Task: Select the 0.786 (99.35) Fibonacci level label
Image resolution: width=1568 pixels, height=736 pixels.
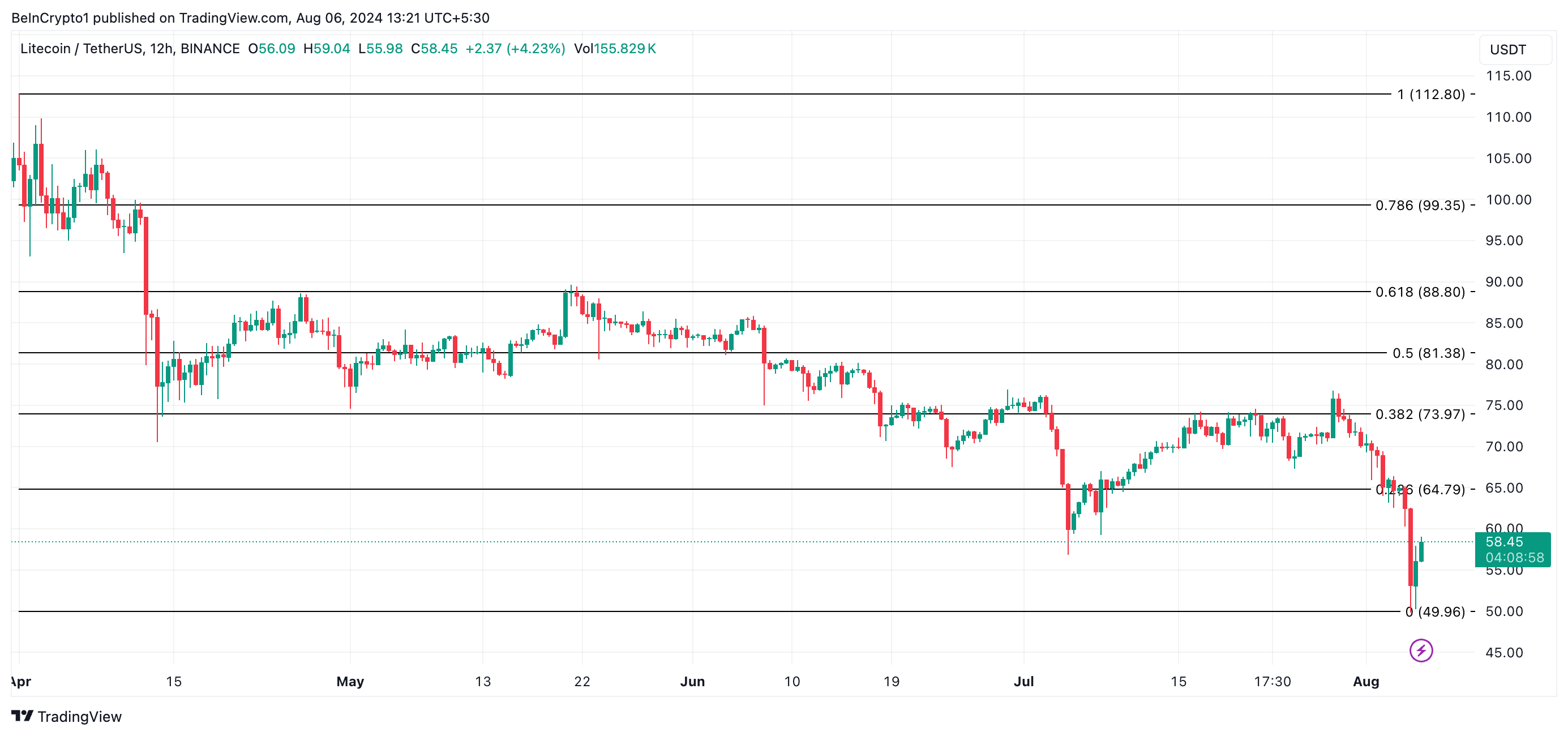Action: coord(1420,205)
